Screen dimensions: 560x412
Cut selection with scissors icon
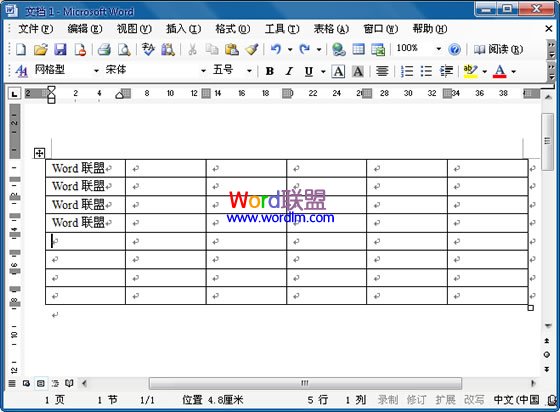click(x=192, y=49)
